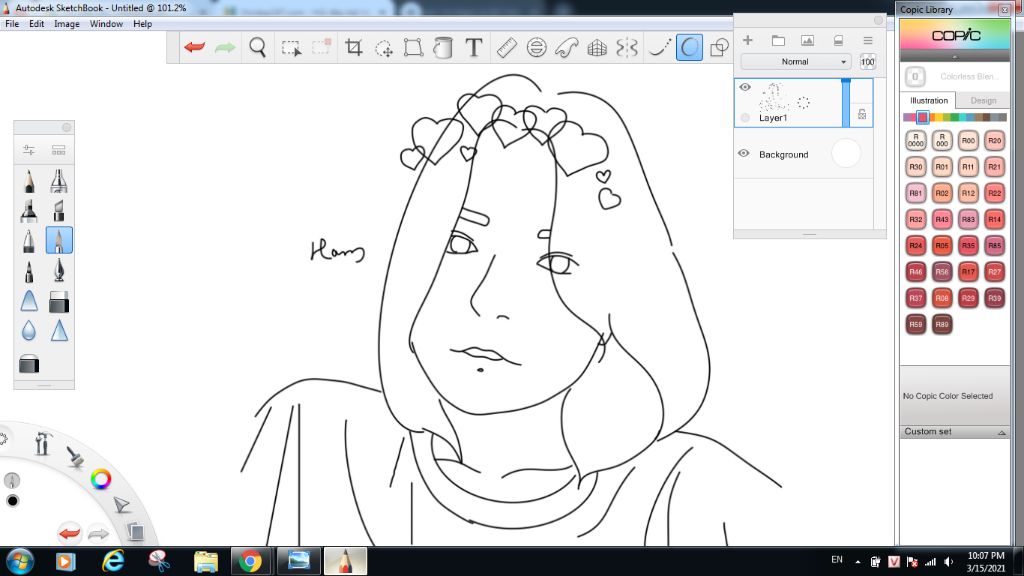Open the Image menu
The width and height of the screenshot is (1024, 576).
tap(67, 24)
